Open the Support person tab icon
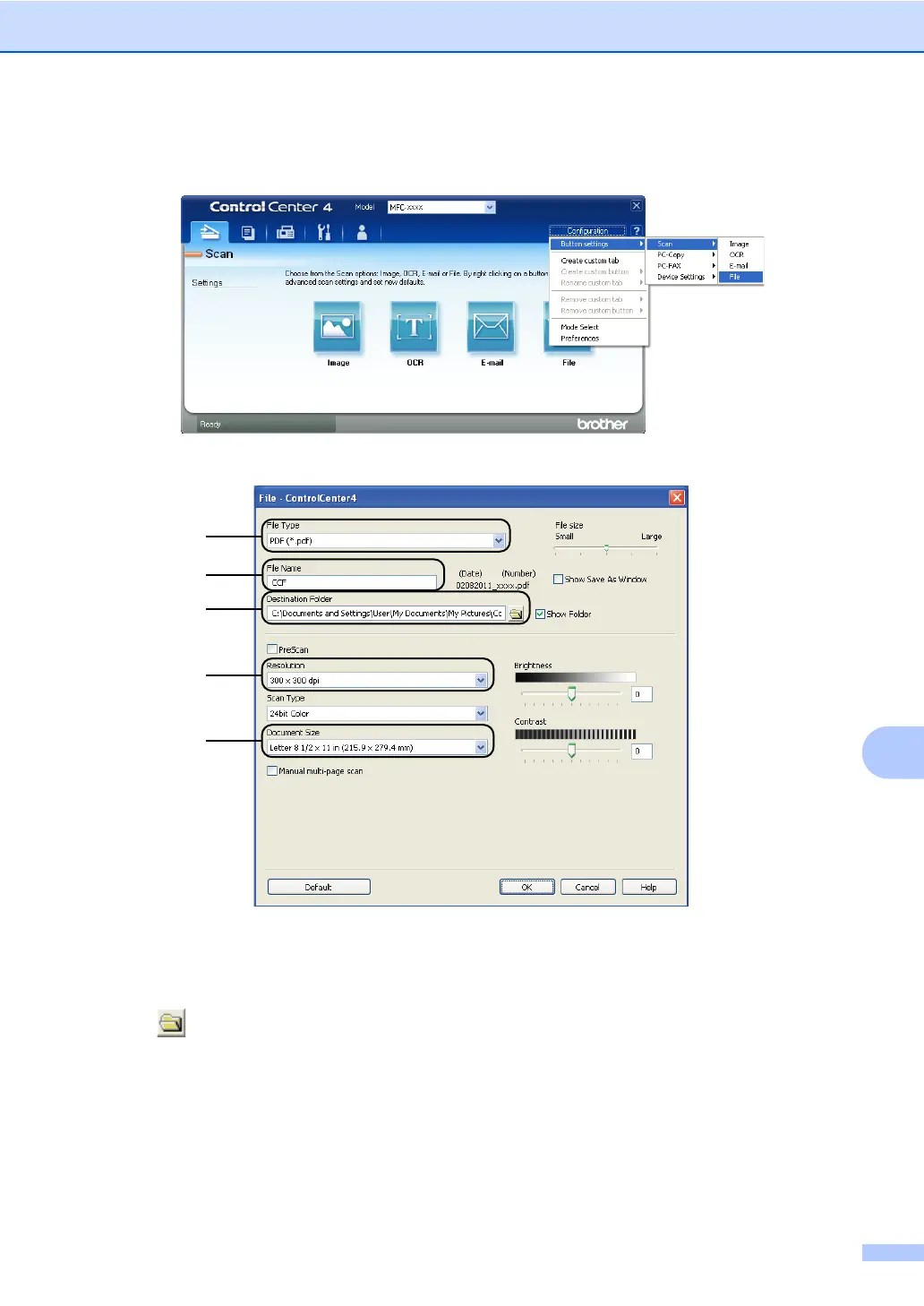This screenshot has height=1306, width=924. [362, 233]
